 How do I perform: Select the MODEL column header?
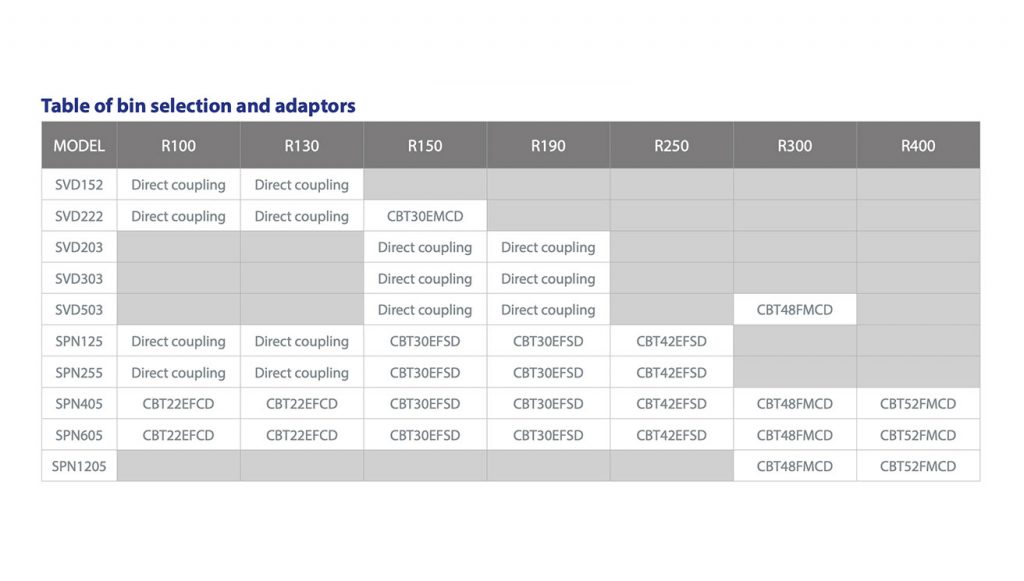click(79, 146)
